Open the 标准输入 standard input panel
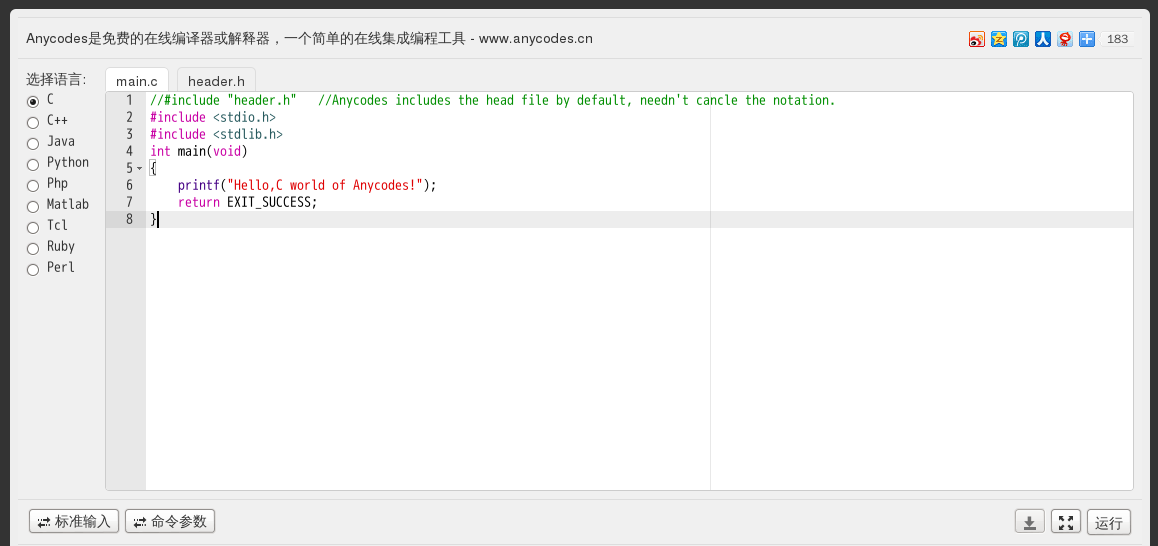The width and height of the screenshot is (1158, 546). click(74, 521)
